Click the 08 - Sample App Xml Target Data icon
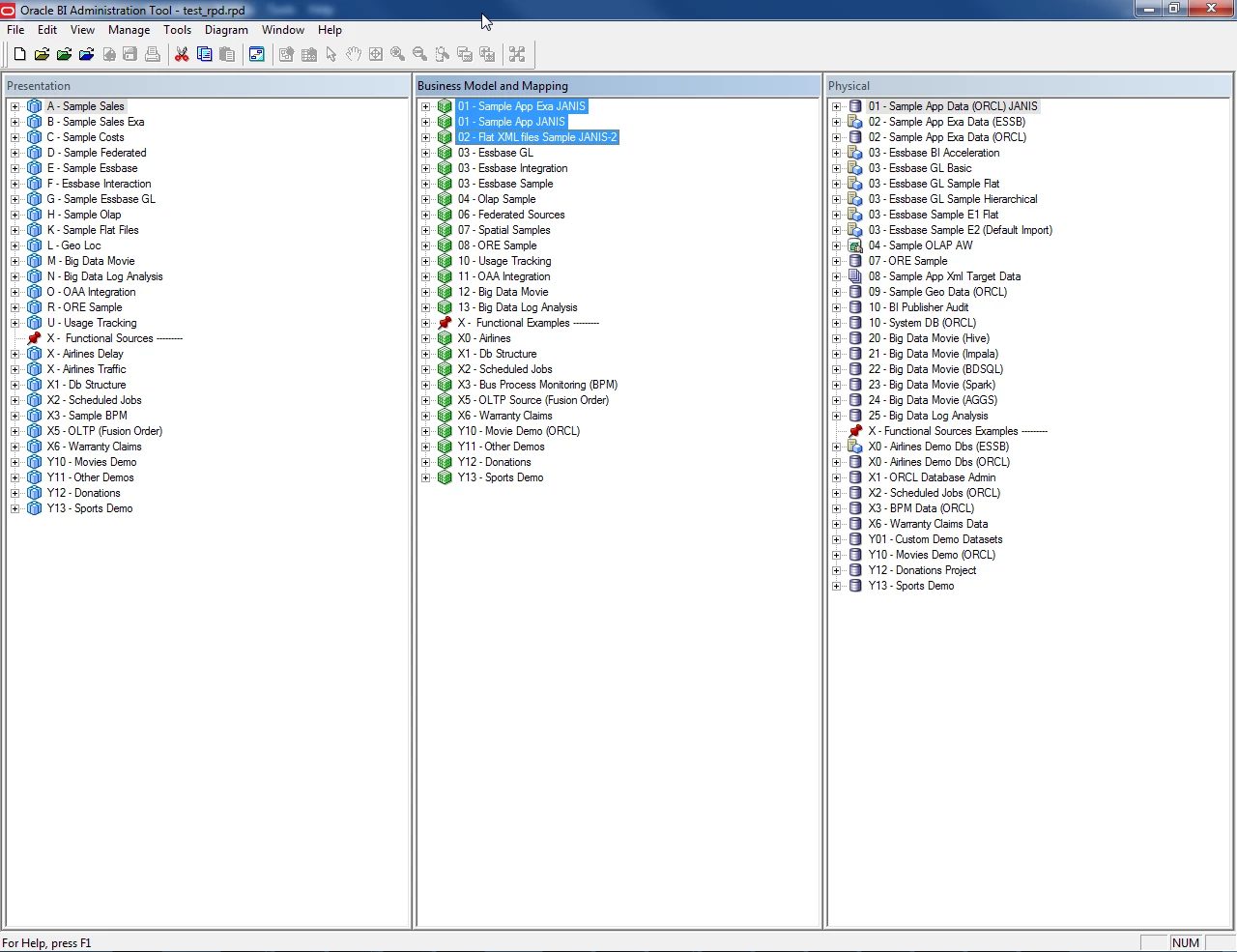The width and height of the screenshot is (1237, 952). click(855, 276)
